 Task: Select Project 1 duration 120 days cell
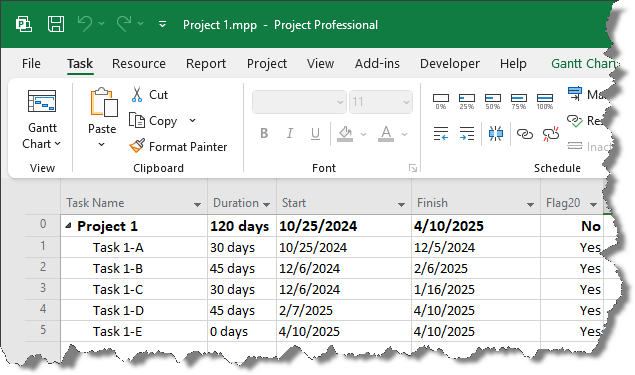[242, 226]
